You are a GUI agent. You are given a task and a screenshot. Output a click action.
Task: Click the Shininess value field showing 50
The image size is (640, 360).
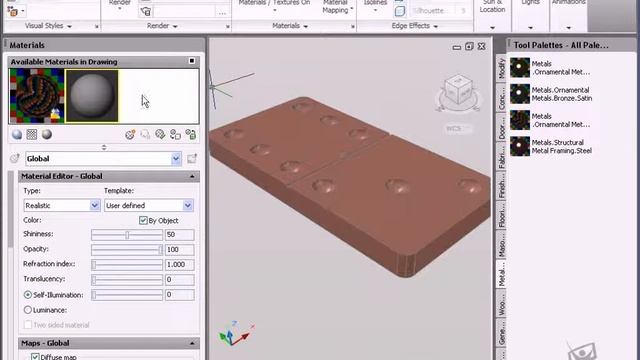point(179,235)
